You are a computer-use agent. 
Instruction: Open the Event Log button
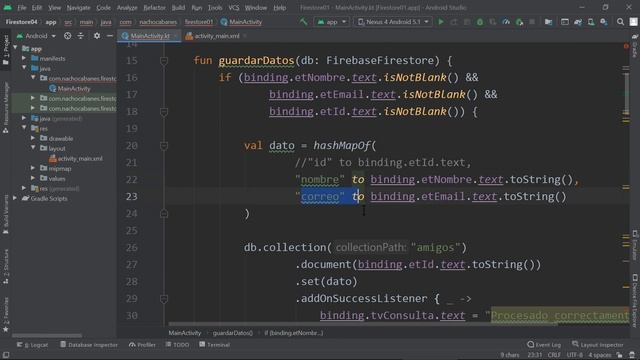544,345
